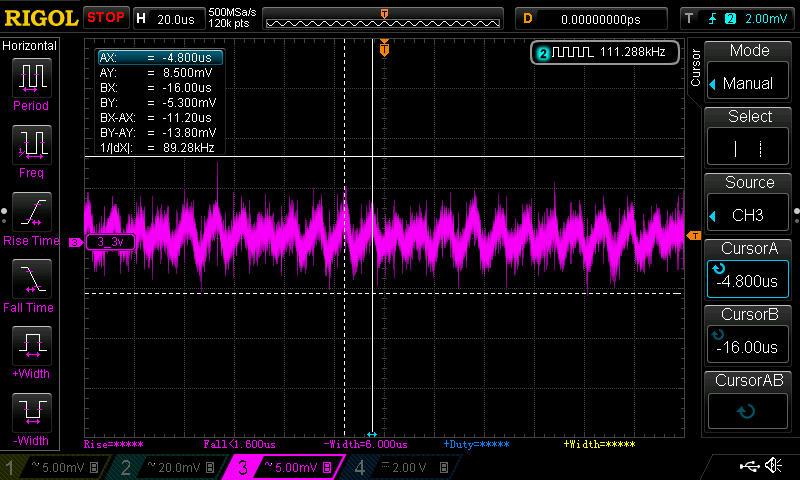Select the Freq measurement icon
800x480 pixels.
33,145
